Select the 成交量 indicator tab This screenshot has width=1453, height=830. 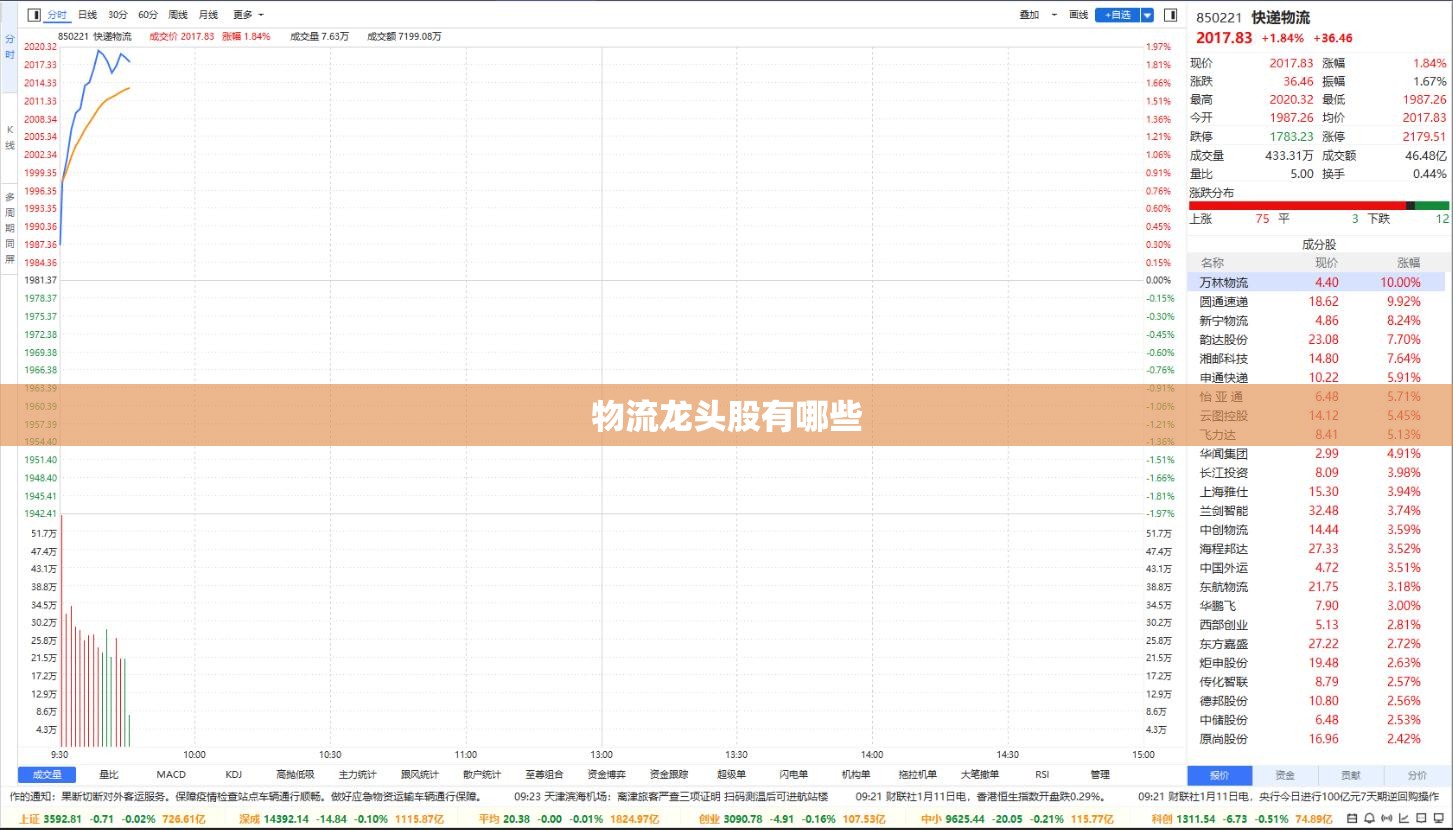click(x=47, y=774)
